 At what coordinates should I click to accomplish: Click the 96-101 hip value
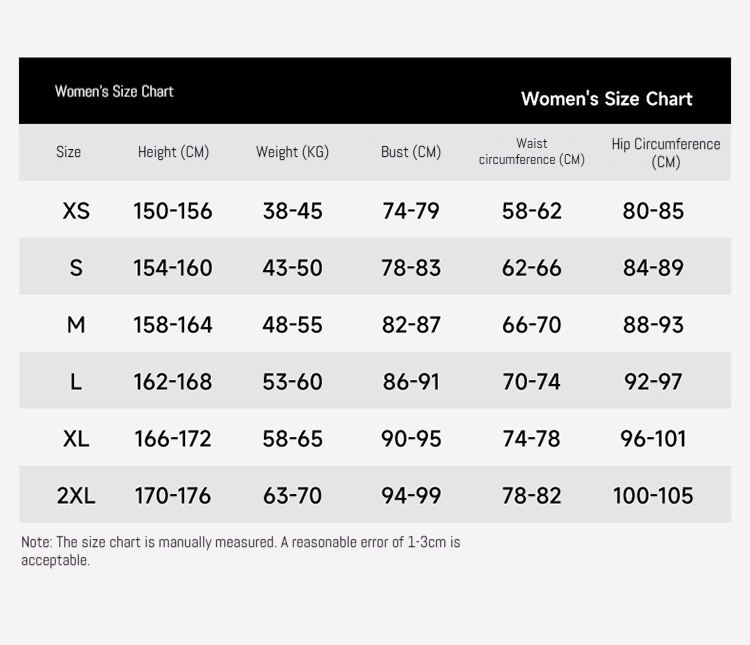tap(653, 438)
